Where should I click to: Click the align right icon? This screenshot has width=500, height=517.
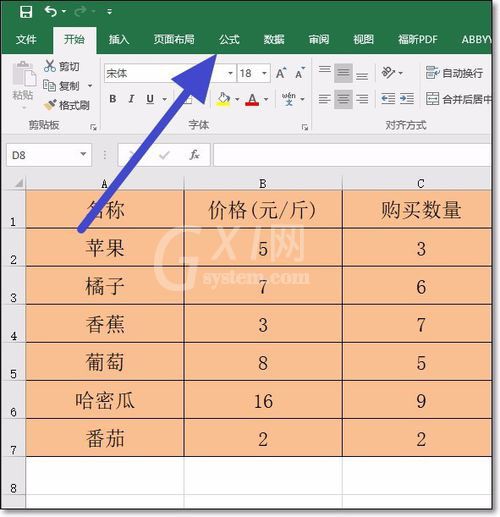point(362,99)
